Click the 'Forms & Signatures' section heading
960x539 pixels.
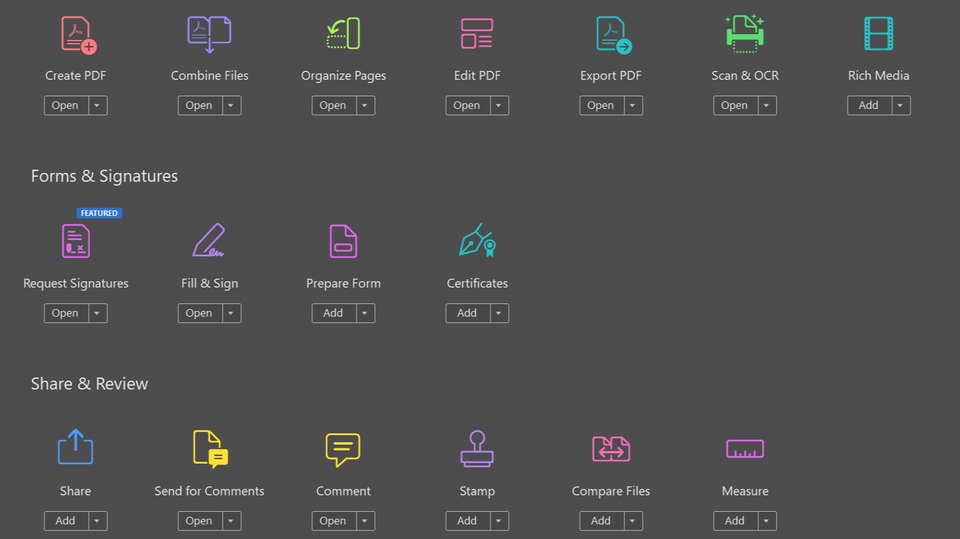[x=105, y=176]
